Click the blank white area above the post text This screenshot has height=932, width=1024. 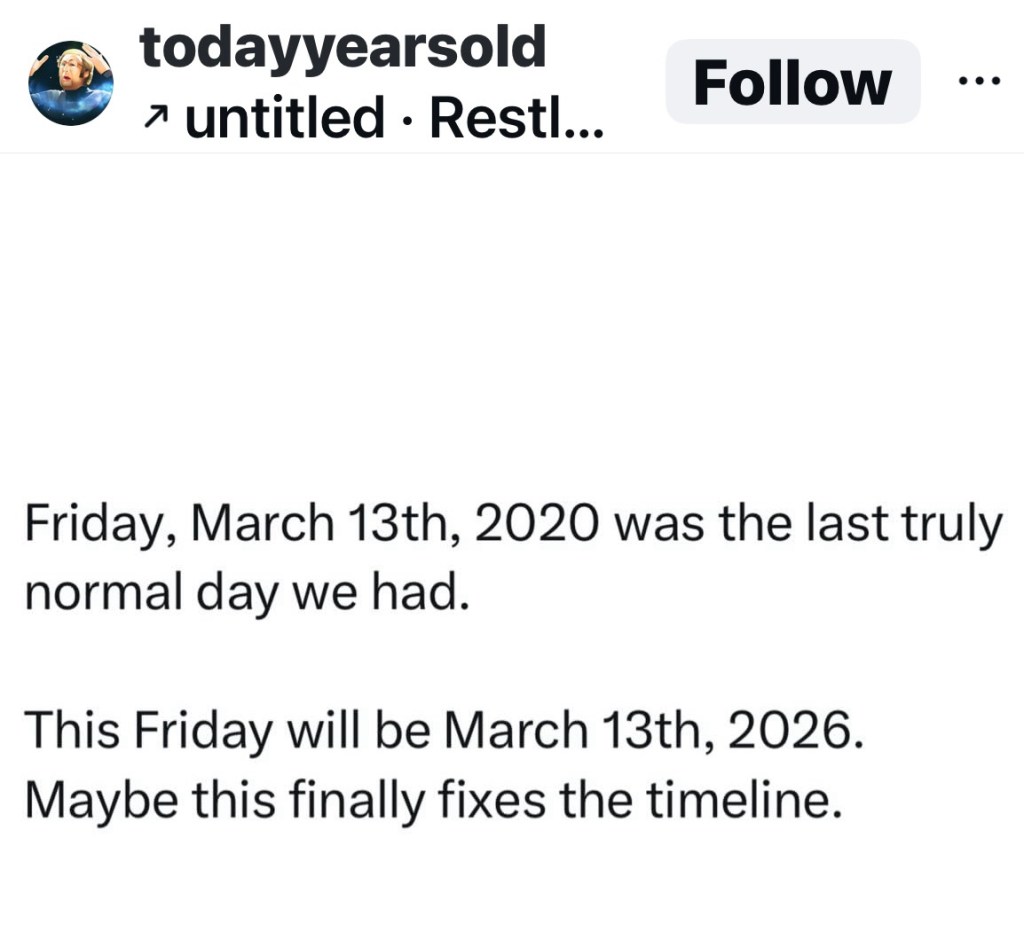click(x=512, y=320)
